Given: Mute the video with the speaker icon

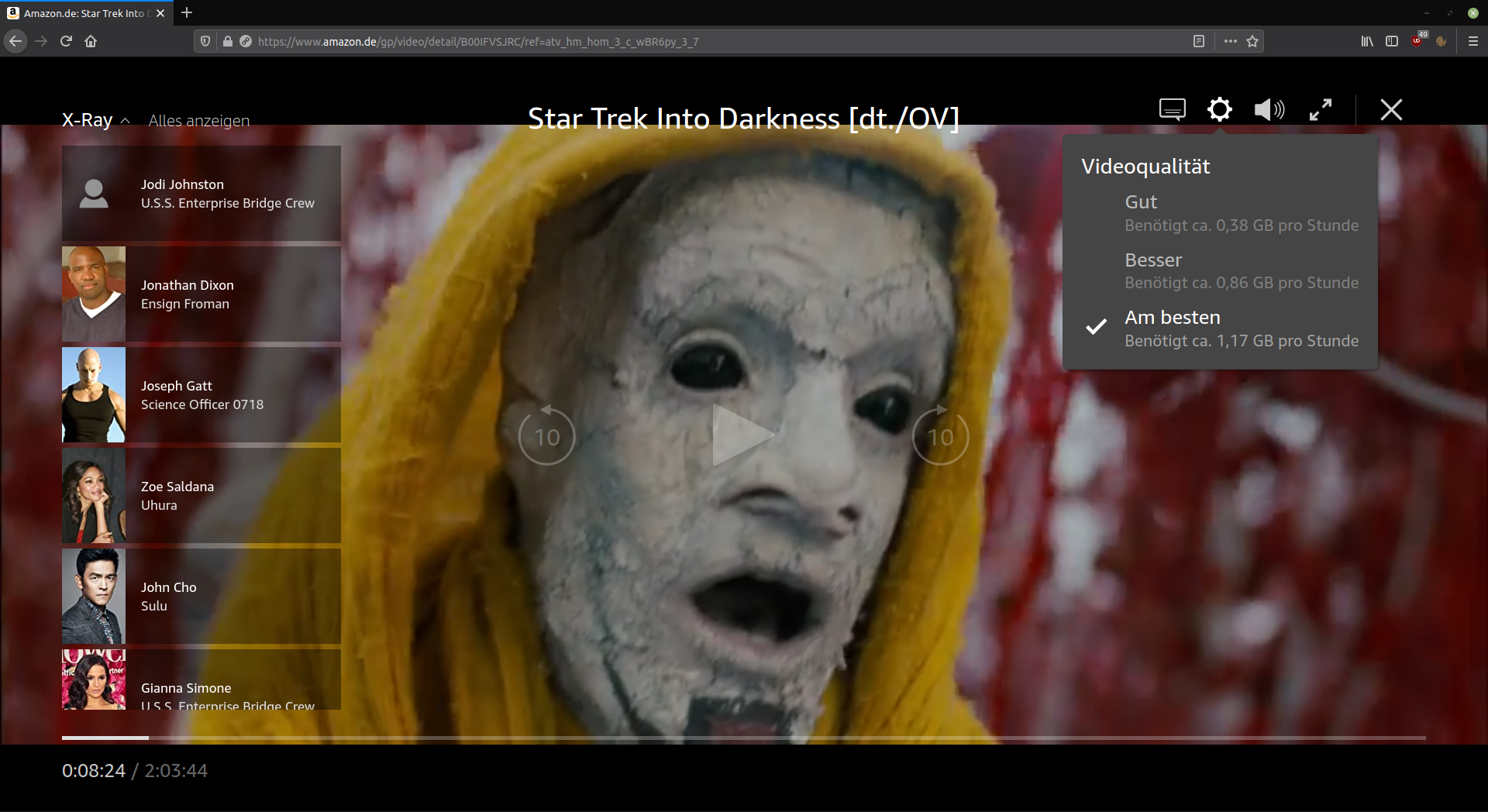Looking at the screenshot, I should pyautogui.click(x=1269, y=109).
